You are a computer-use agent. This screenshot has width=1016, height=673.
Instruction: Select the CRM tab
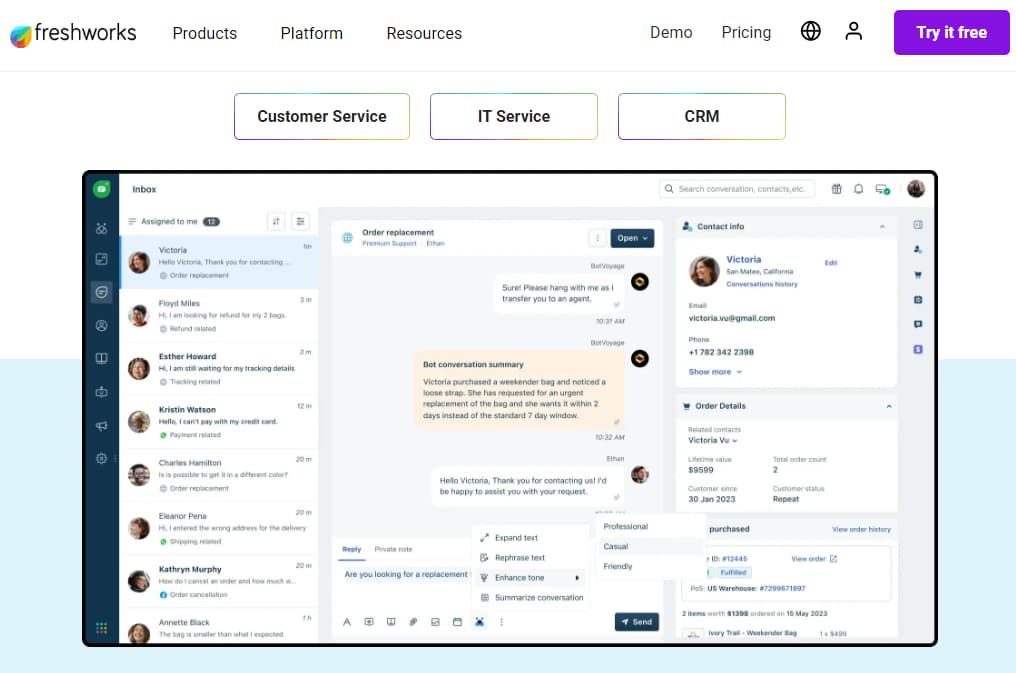click(x=702, y=117)
